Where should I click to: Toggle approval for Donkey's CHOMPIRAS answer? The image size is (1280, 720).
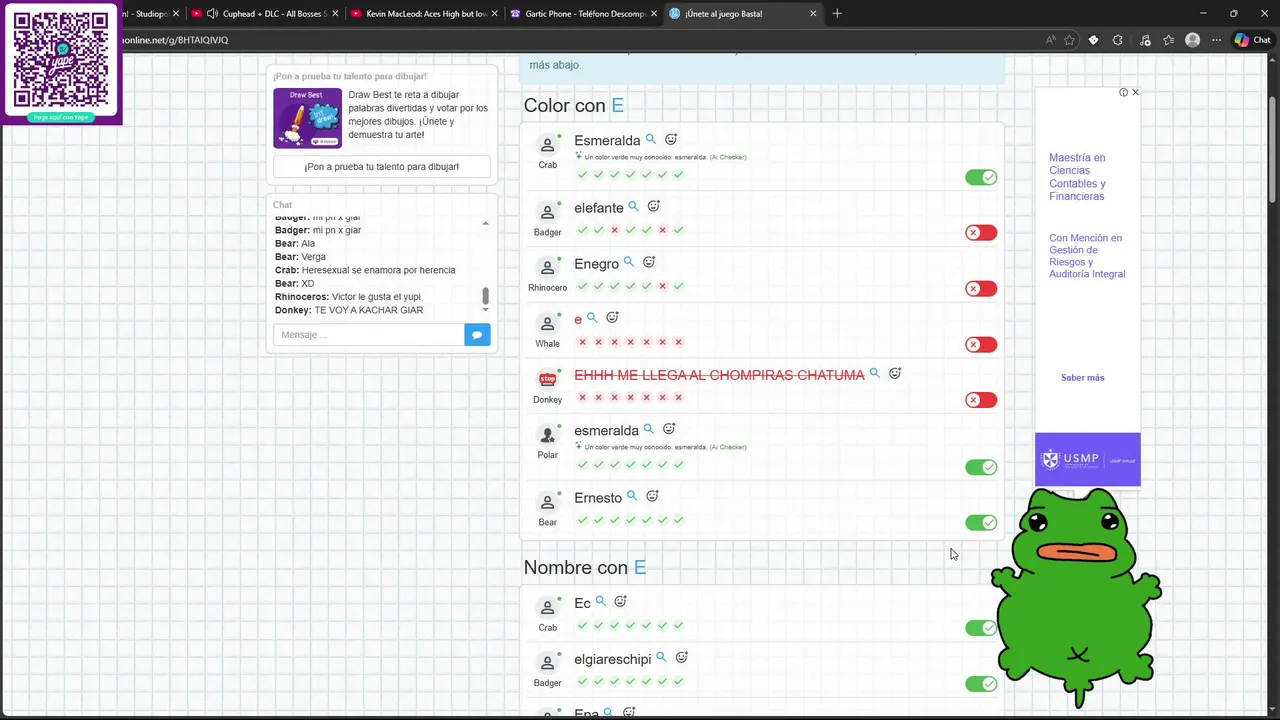(981, 400)
